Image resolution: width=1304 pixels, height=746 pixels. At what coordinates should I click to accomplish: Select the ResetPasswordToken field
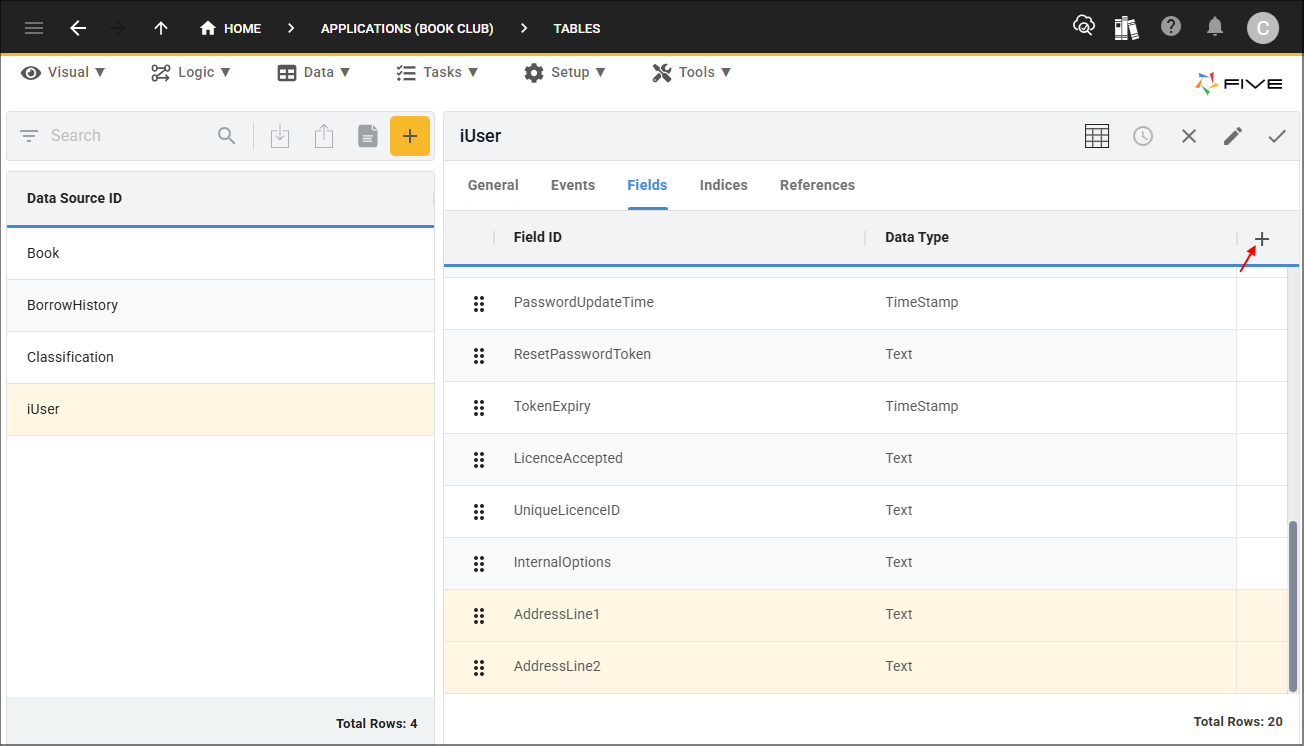865,355
